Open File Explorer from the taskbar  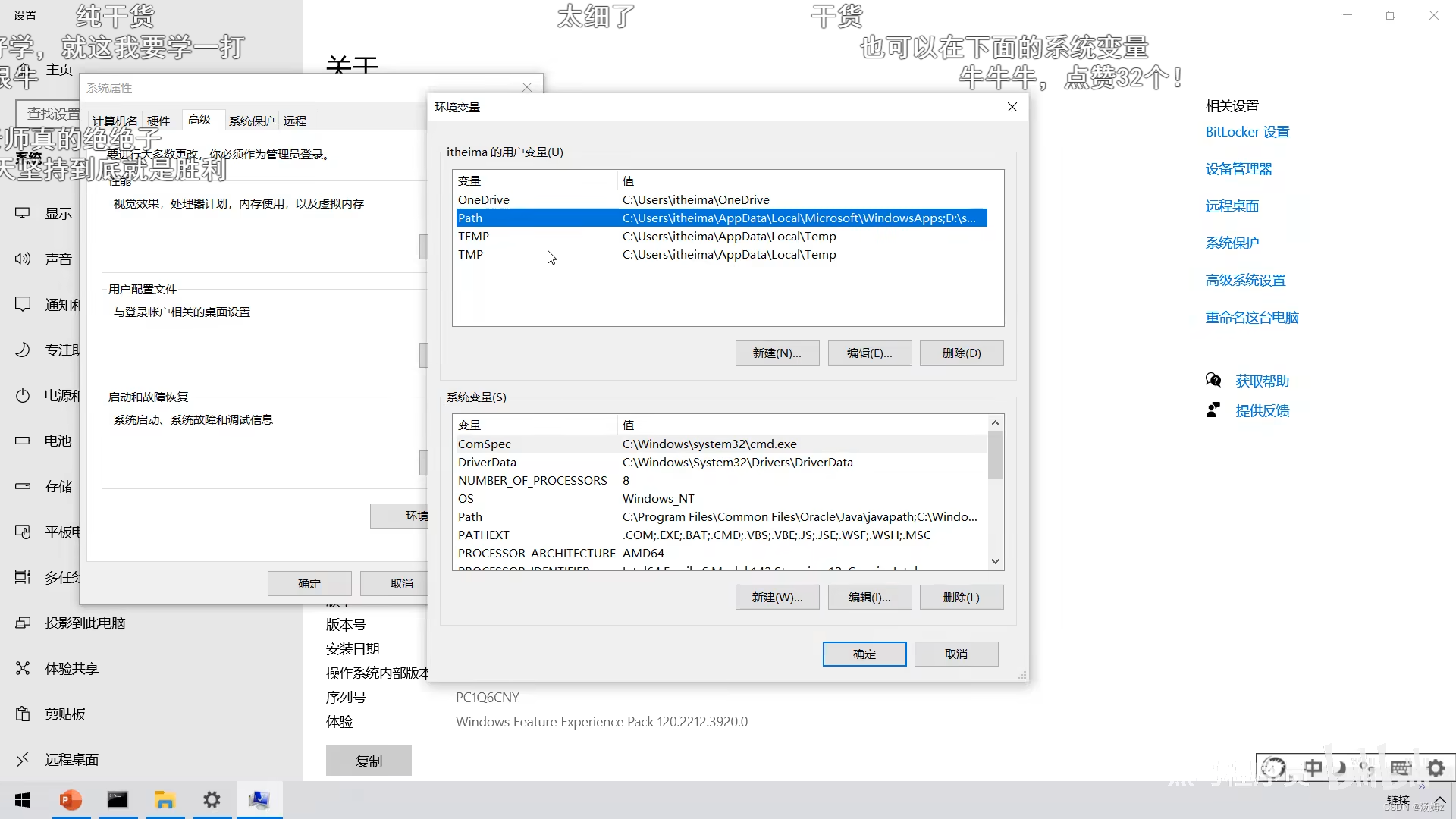point(165,800)
